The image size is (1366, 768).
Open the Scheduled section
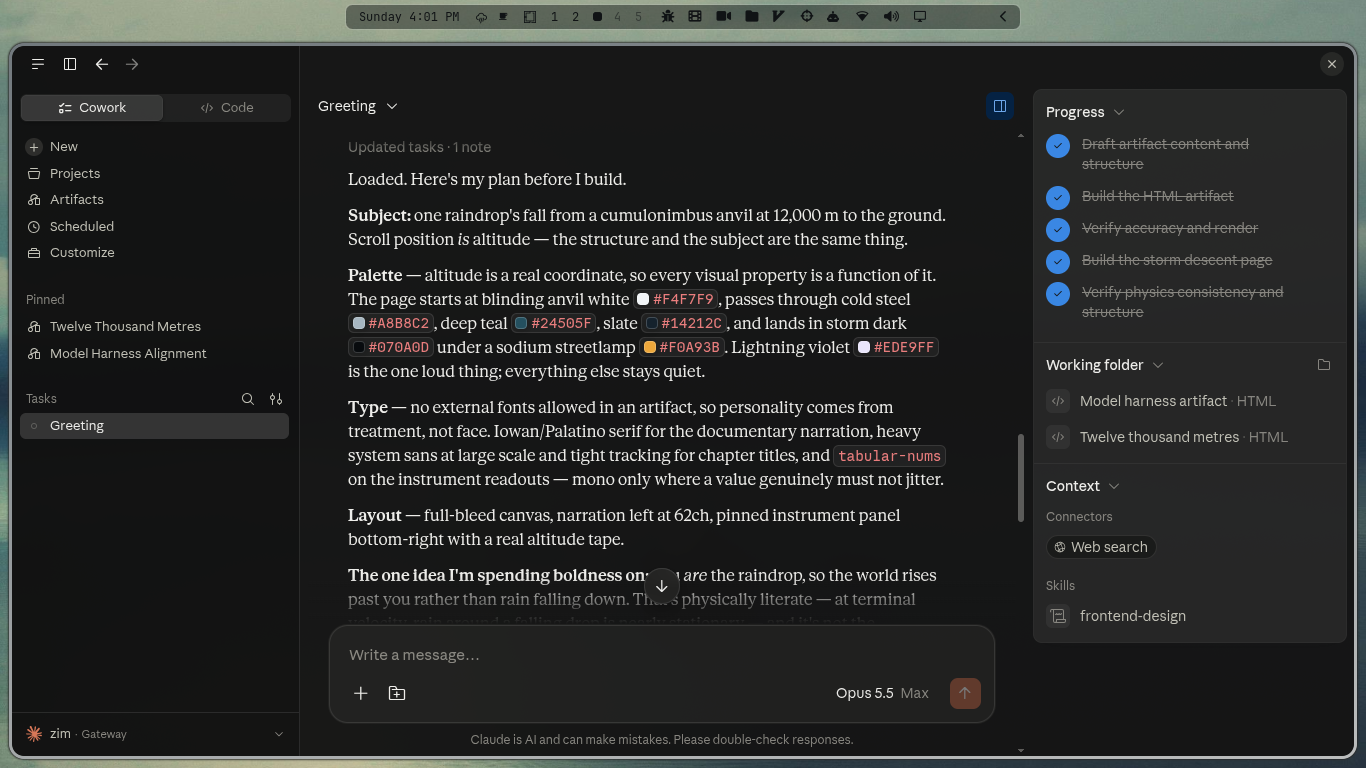(155, 226)
